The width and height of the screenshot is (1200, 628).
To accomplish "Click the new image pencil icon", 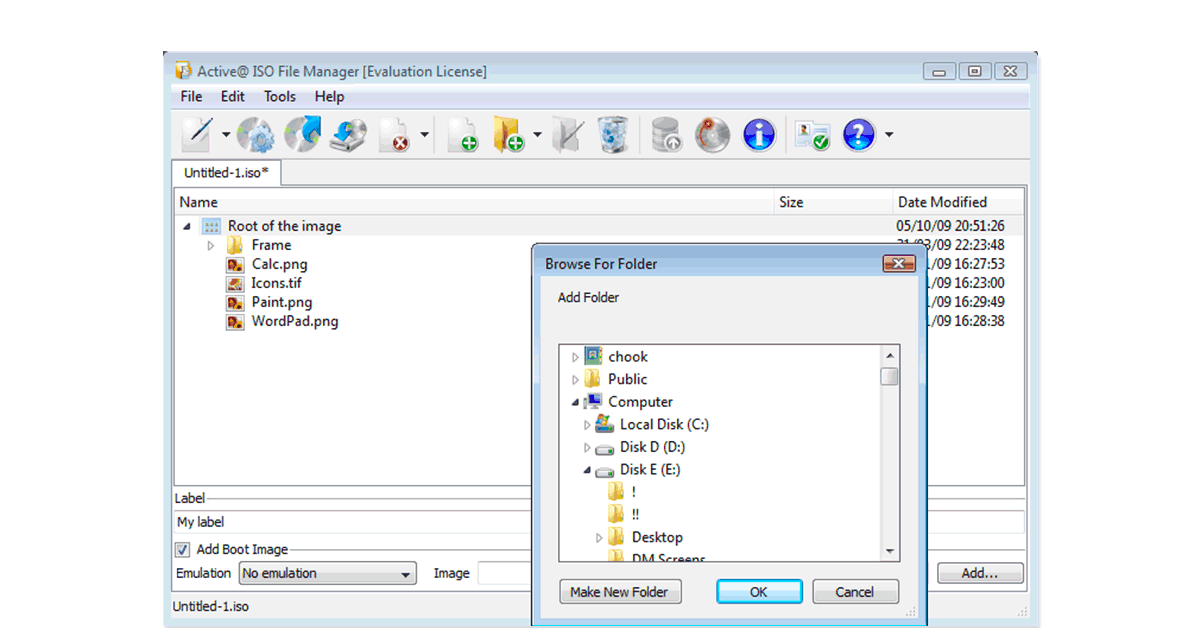I will coord(197,134).
